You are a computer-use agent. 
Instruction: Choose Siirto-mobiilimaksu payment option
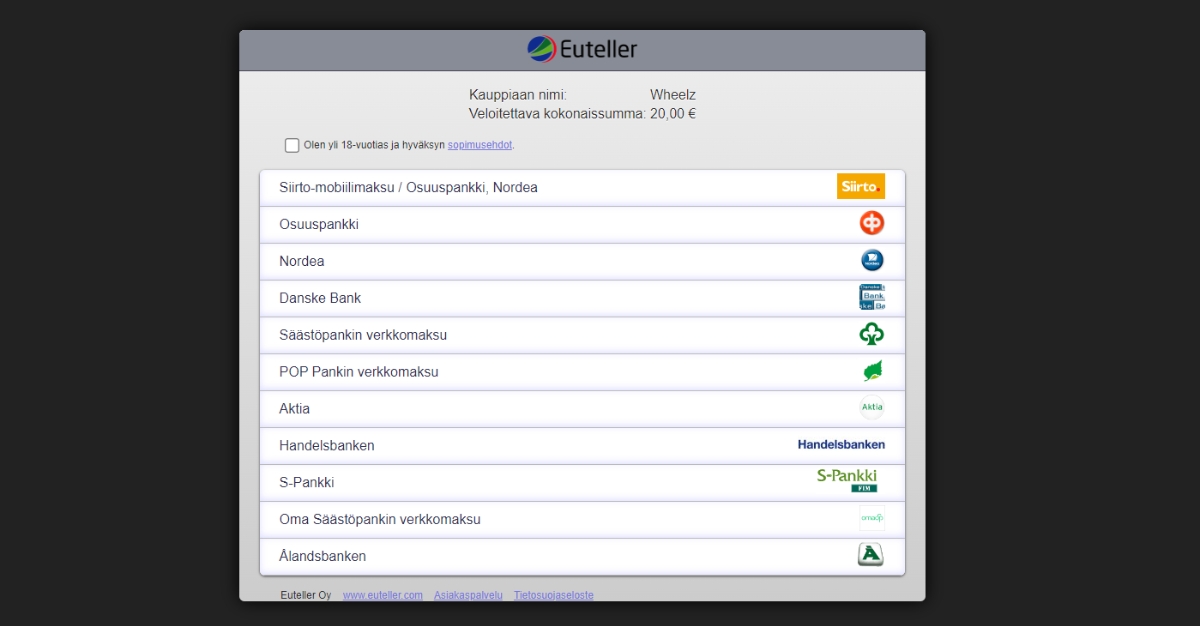pos(582,188)
